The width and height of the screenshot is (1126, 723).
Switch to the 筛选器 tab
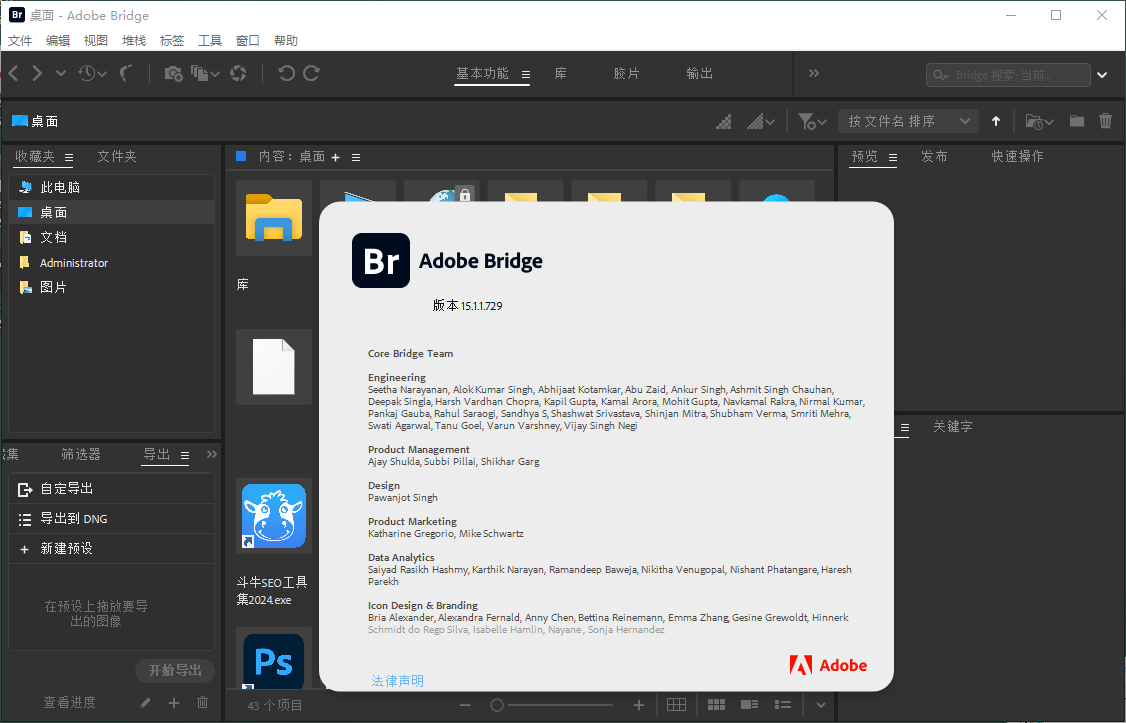point(81,454)
